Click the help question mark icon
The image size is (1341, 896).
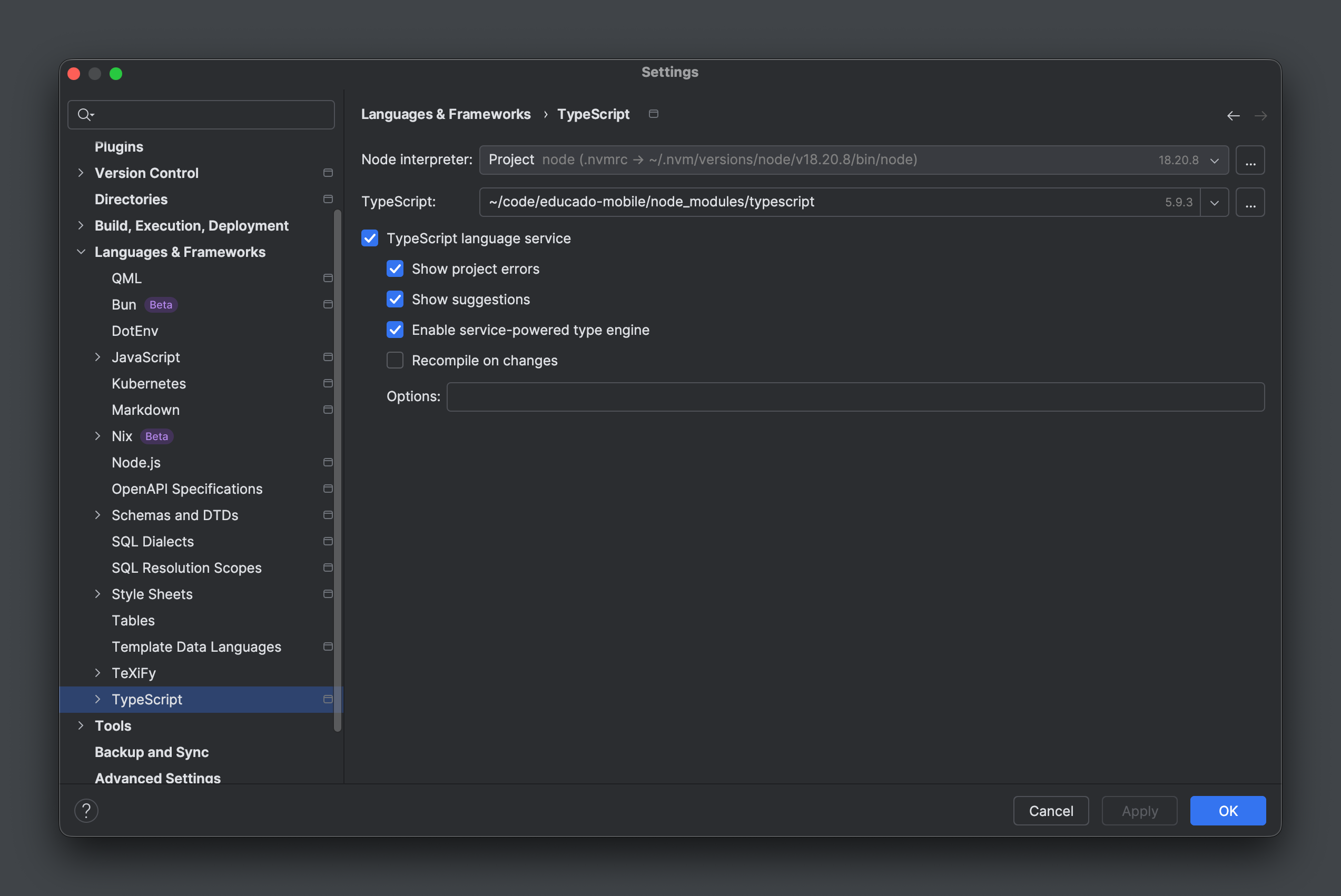[x=86, y=810]
